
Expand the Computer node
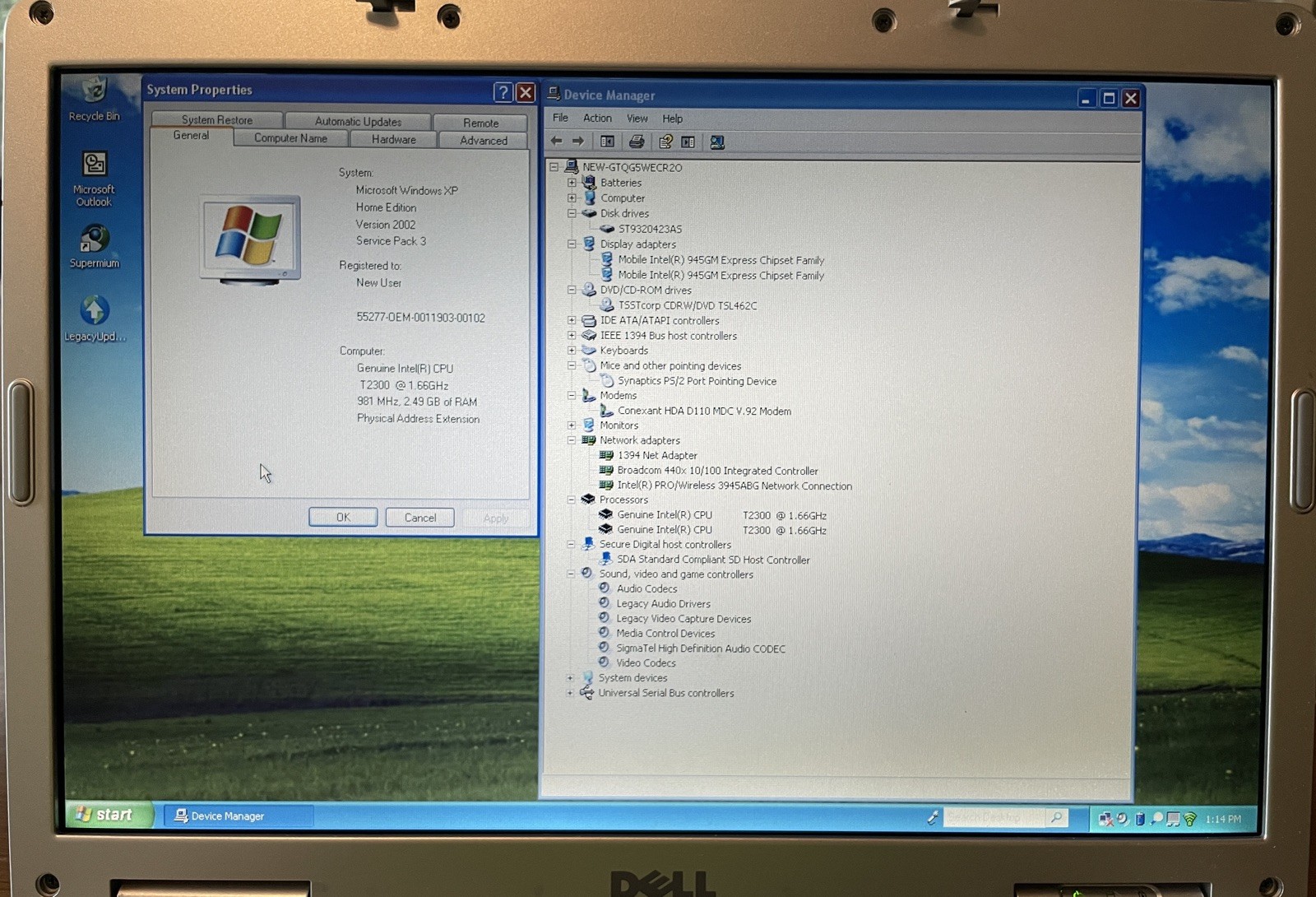[x=572, y=198]
